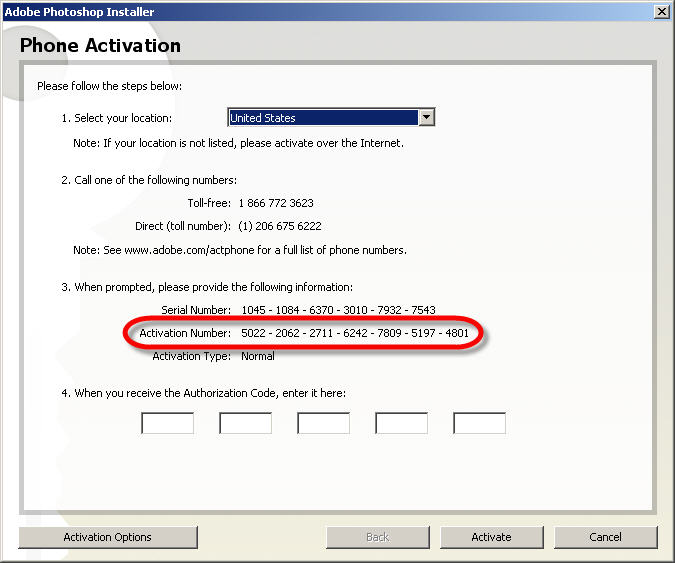Viewport: 675px width, 563px height.
Task: Click the 'activate over the Internet' note
Action: coord(238,143)
